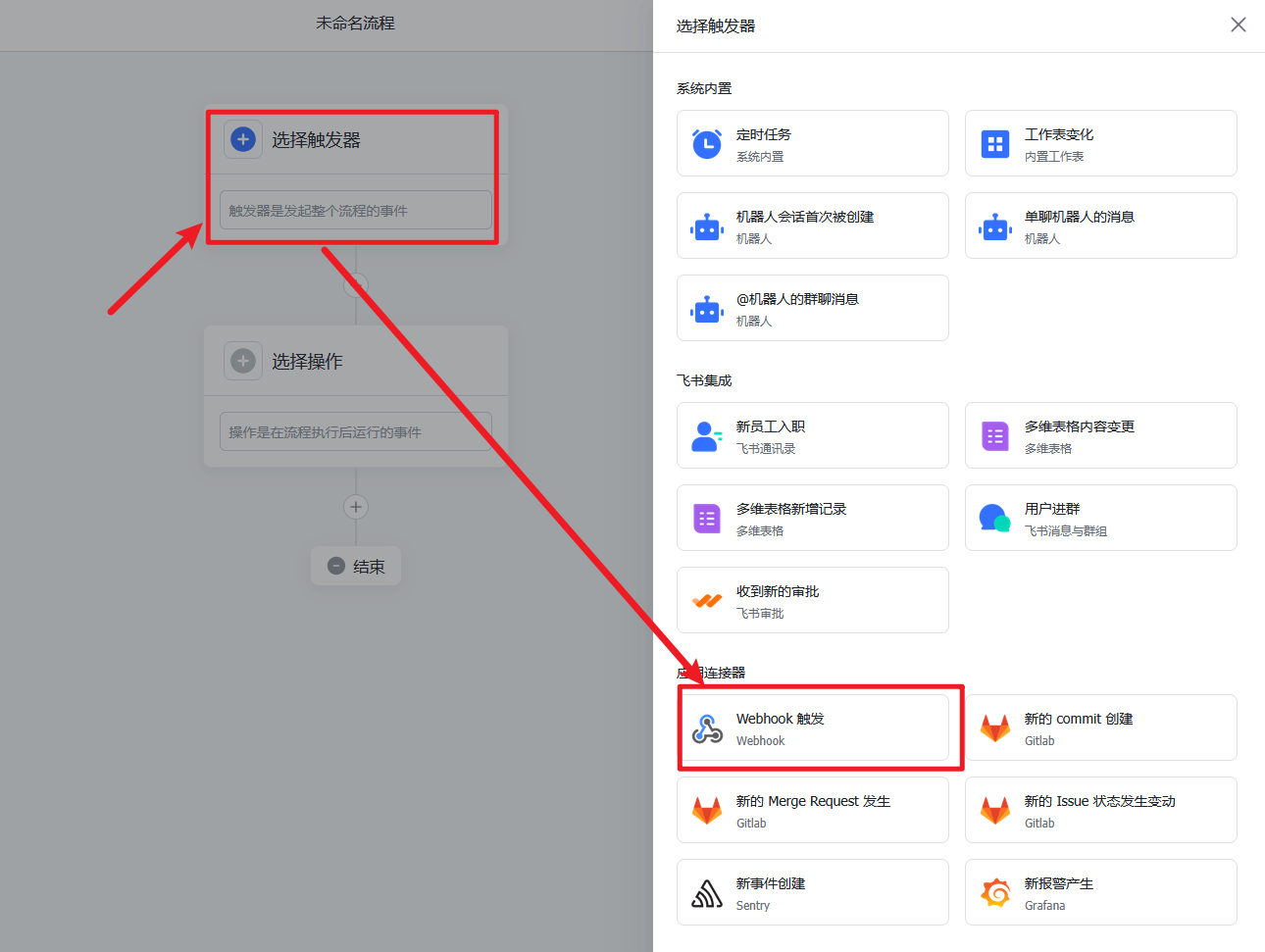
Task: Click the 选择操作 node title
Action: [307, 362]
